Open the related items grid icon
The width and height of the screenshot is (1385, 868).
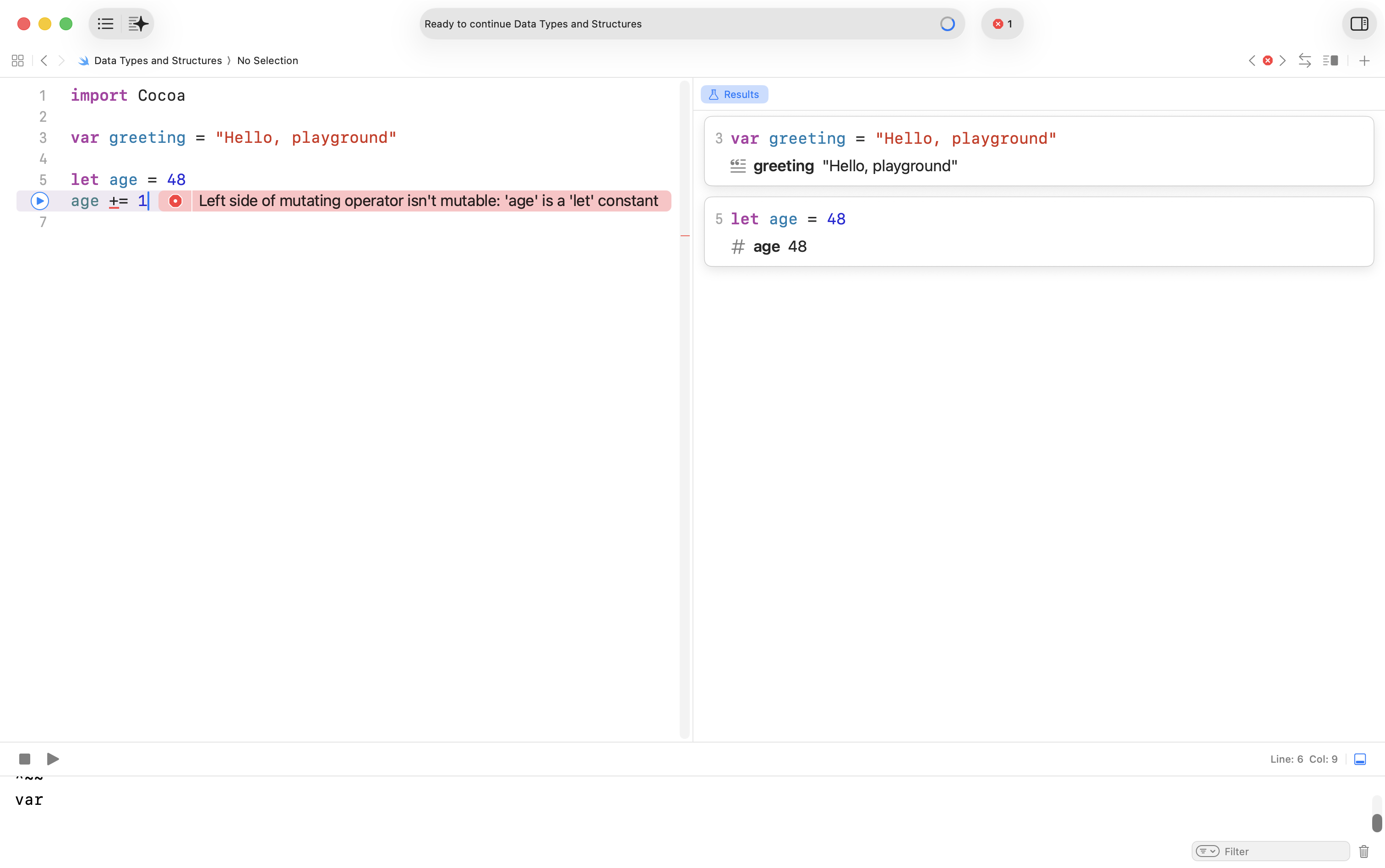point(18,61)
